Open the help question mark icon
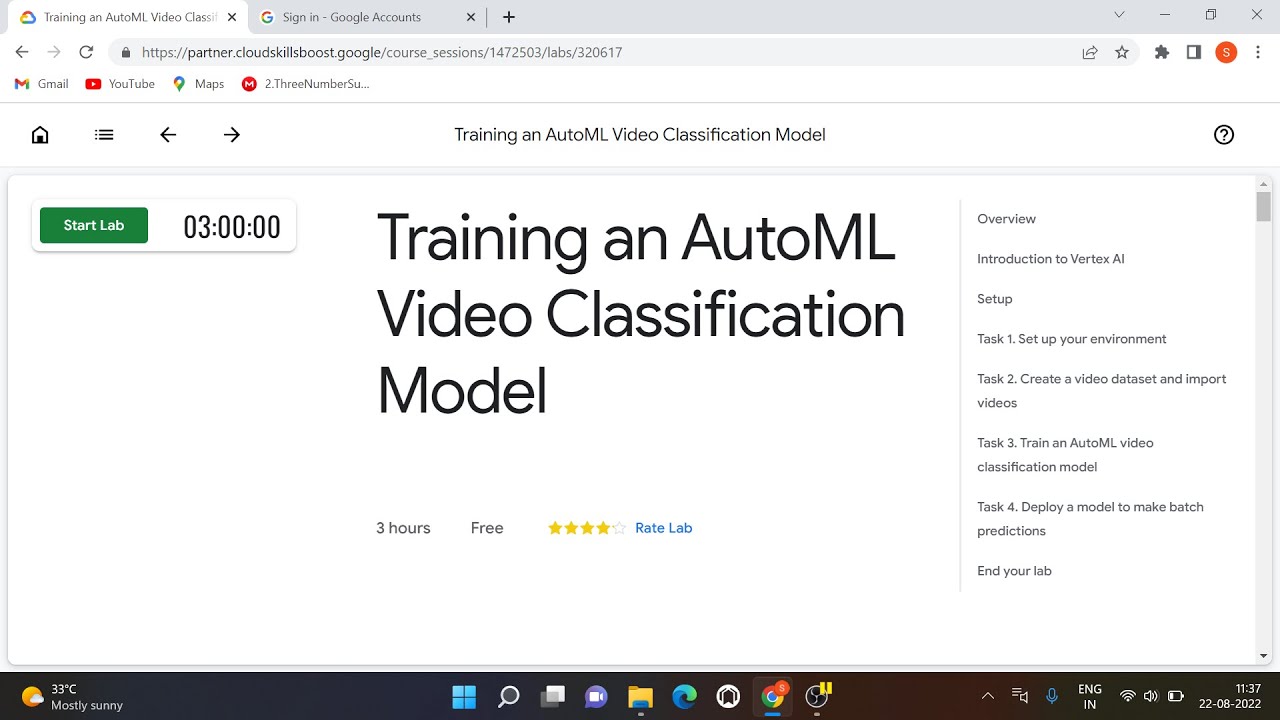Image resolution: width=1280 pixels, height=720 pixels. pos(1224,135)
